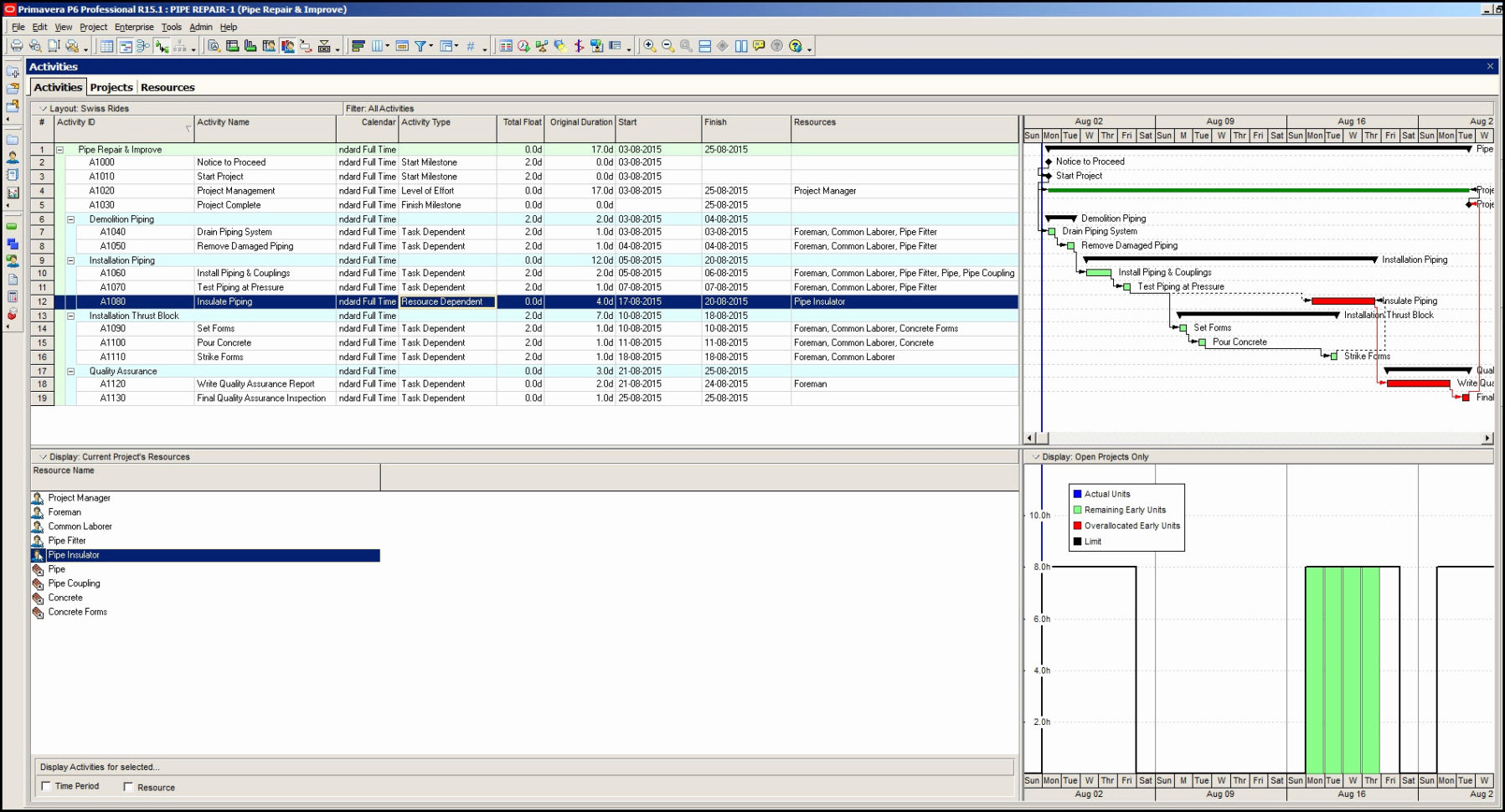Collapse the Quality Assurance group
This screenshot has height=812, width=1505.
pyautogui.click(x=71, y=371)
